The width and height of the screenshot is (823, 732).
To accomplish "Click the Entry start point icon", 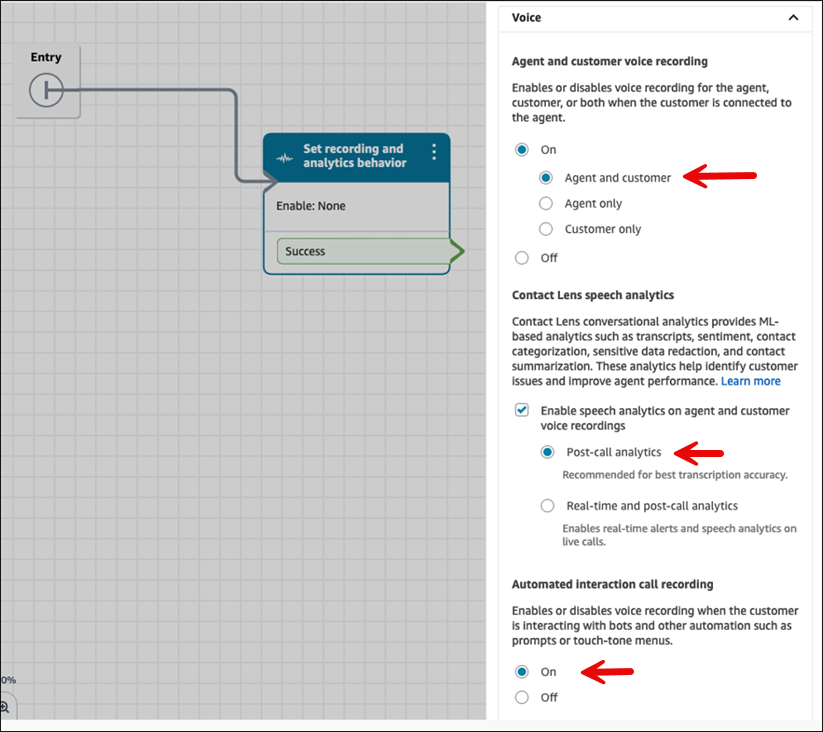I will click(46, 90).
